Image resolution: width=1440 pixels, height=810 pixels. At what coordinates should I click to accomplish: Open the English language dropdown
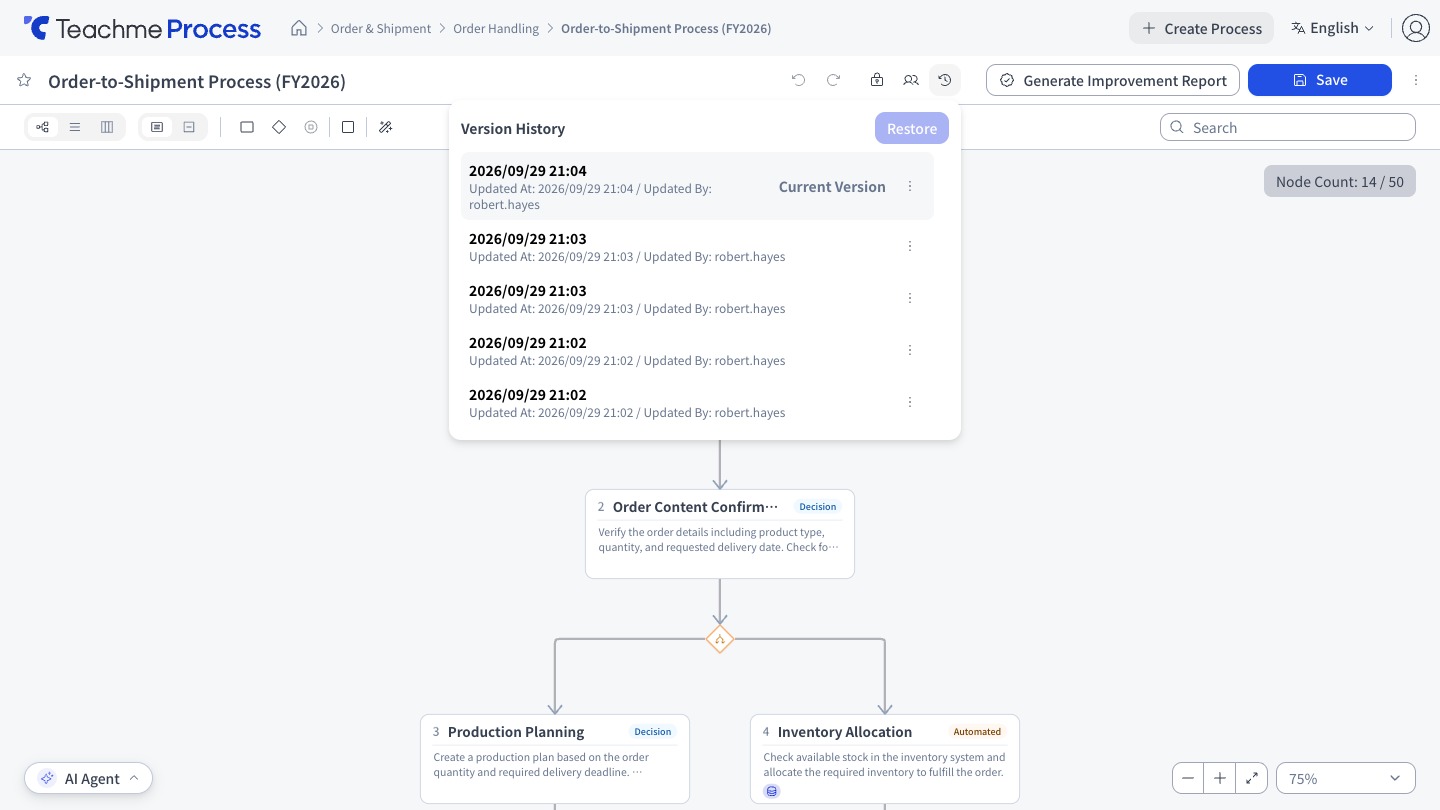click(1332, 28)
